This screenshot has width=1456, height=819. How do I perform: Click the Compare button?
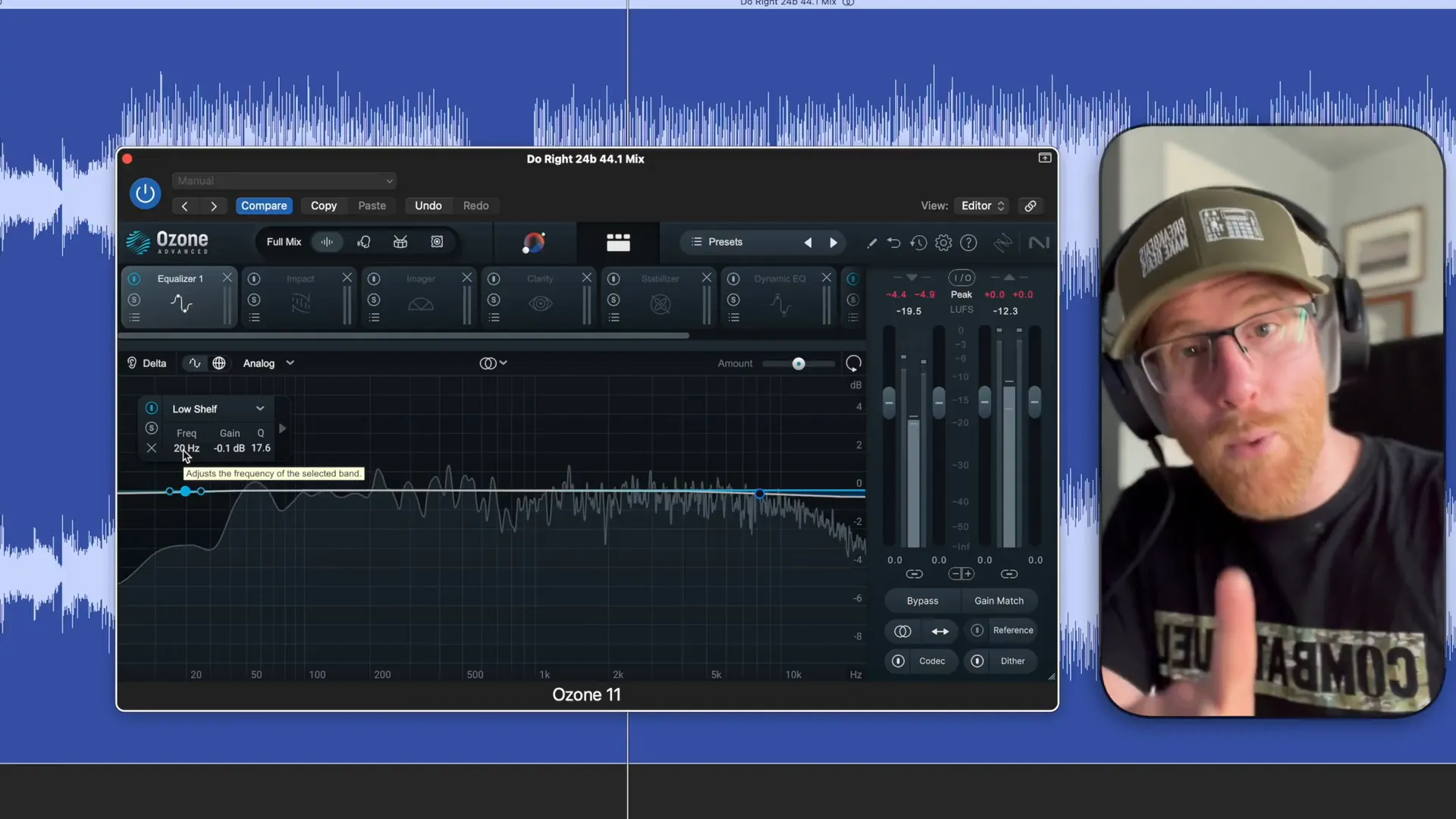[x=264, y=206]
